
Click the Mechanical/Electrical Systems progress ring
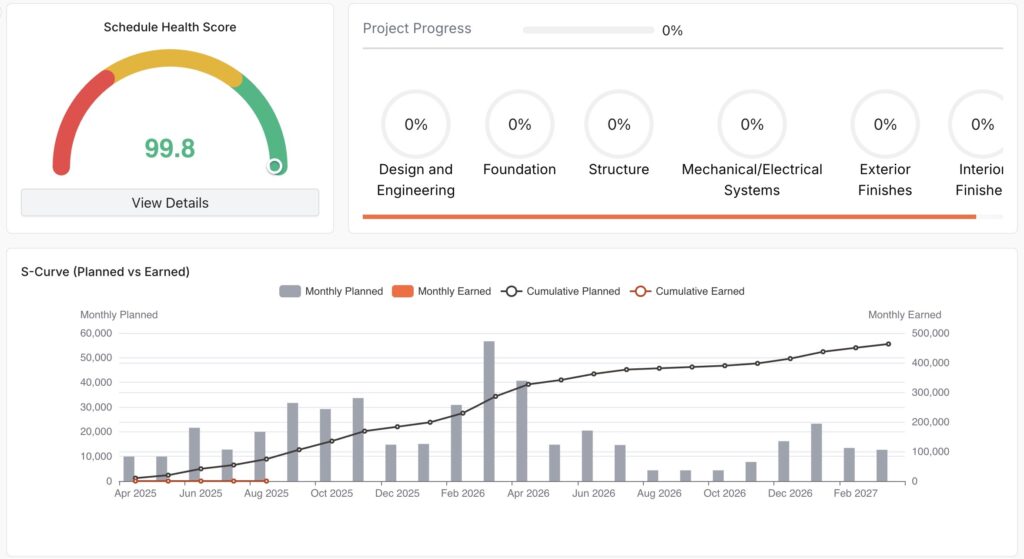click(x=752, y=125)
